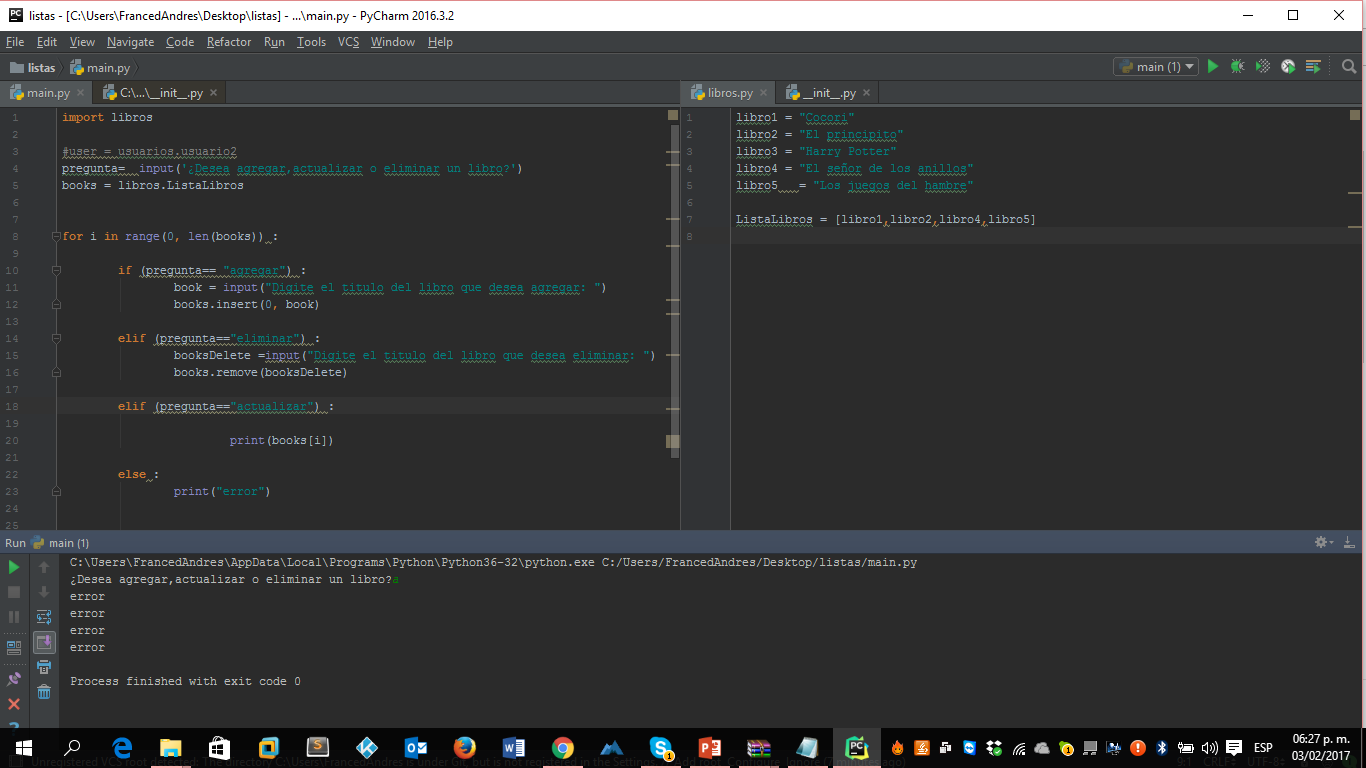Click the listas breadcrumb folder
This screenshot has width=1366, height=768.
pyautogui.click(x=33, y=68)
